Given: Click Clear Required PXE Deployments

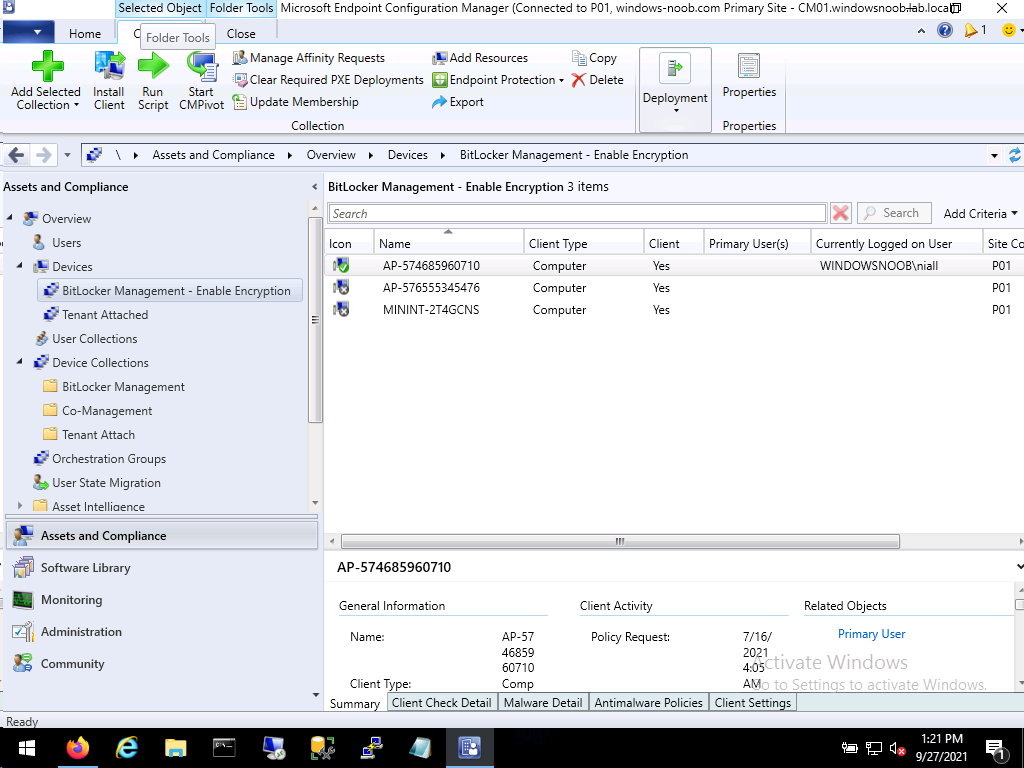Looking at the screenshot, I should pyautogui.click(x=329, y=80).
